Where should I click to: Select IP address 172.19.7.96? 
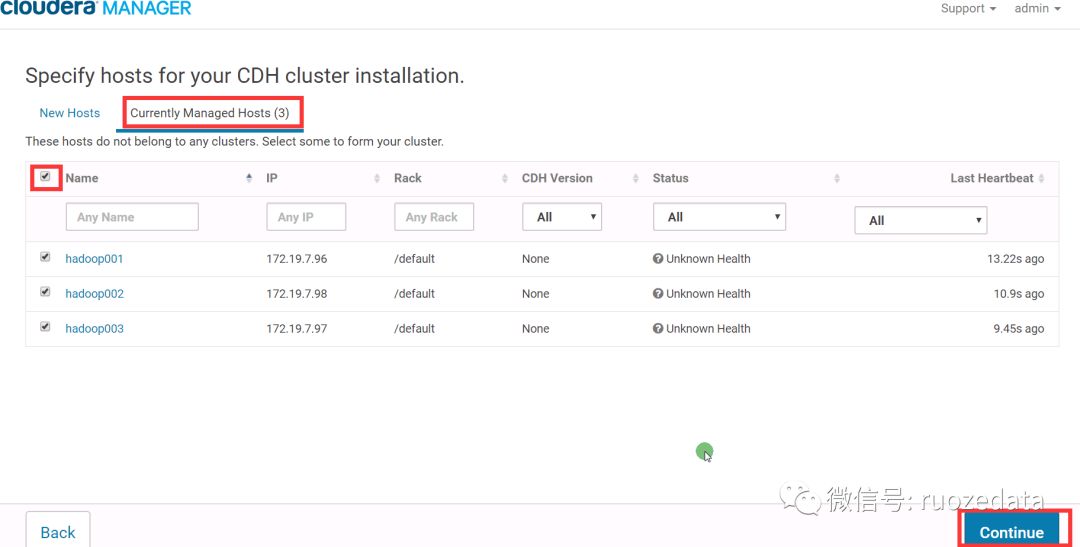(297, 259)
